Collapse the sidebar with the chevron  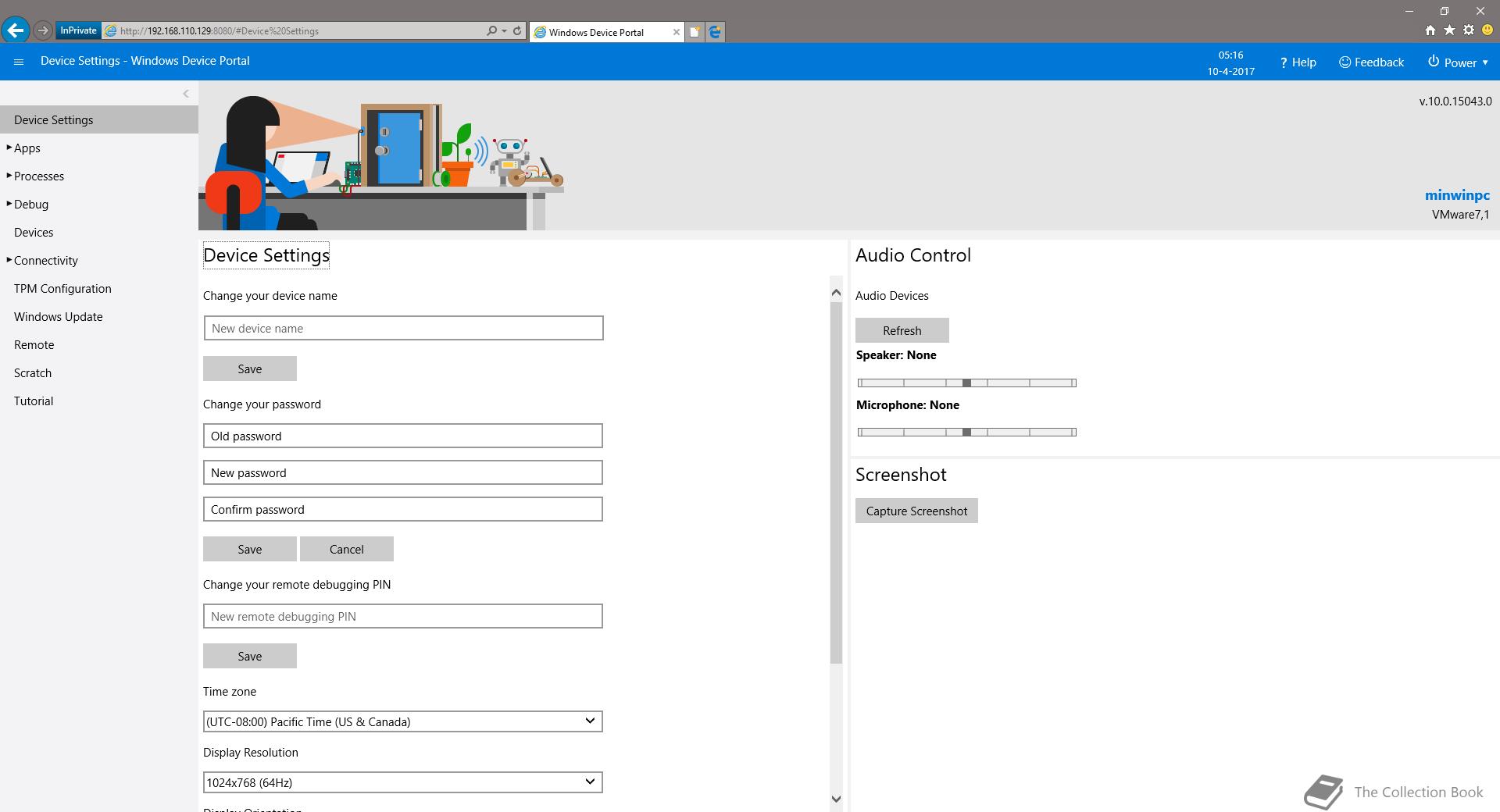186,94
